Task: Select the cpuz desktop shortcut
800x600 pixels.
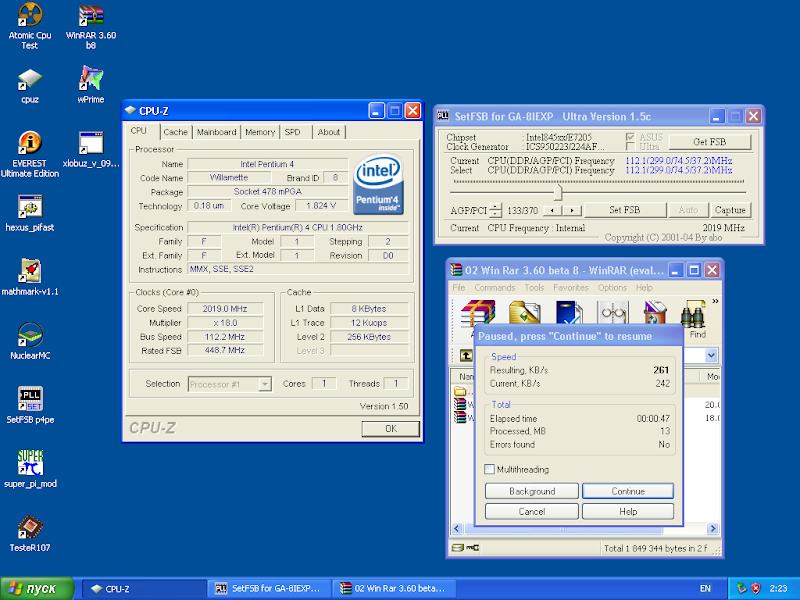Action: [30, 86]
